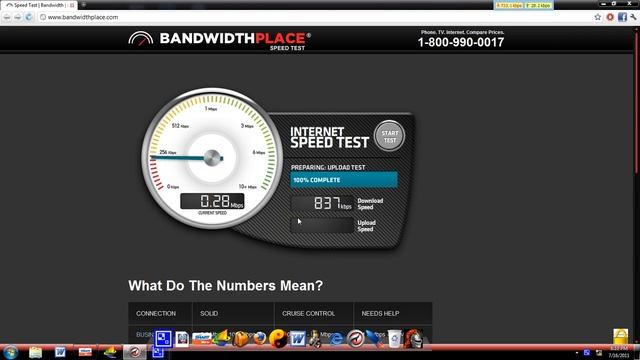Image resolution: width=640 pixels, height=360 pixels.
Task: Open the colorful layered app on the taskbar
Action: tap(110, 352)
